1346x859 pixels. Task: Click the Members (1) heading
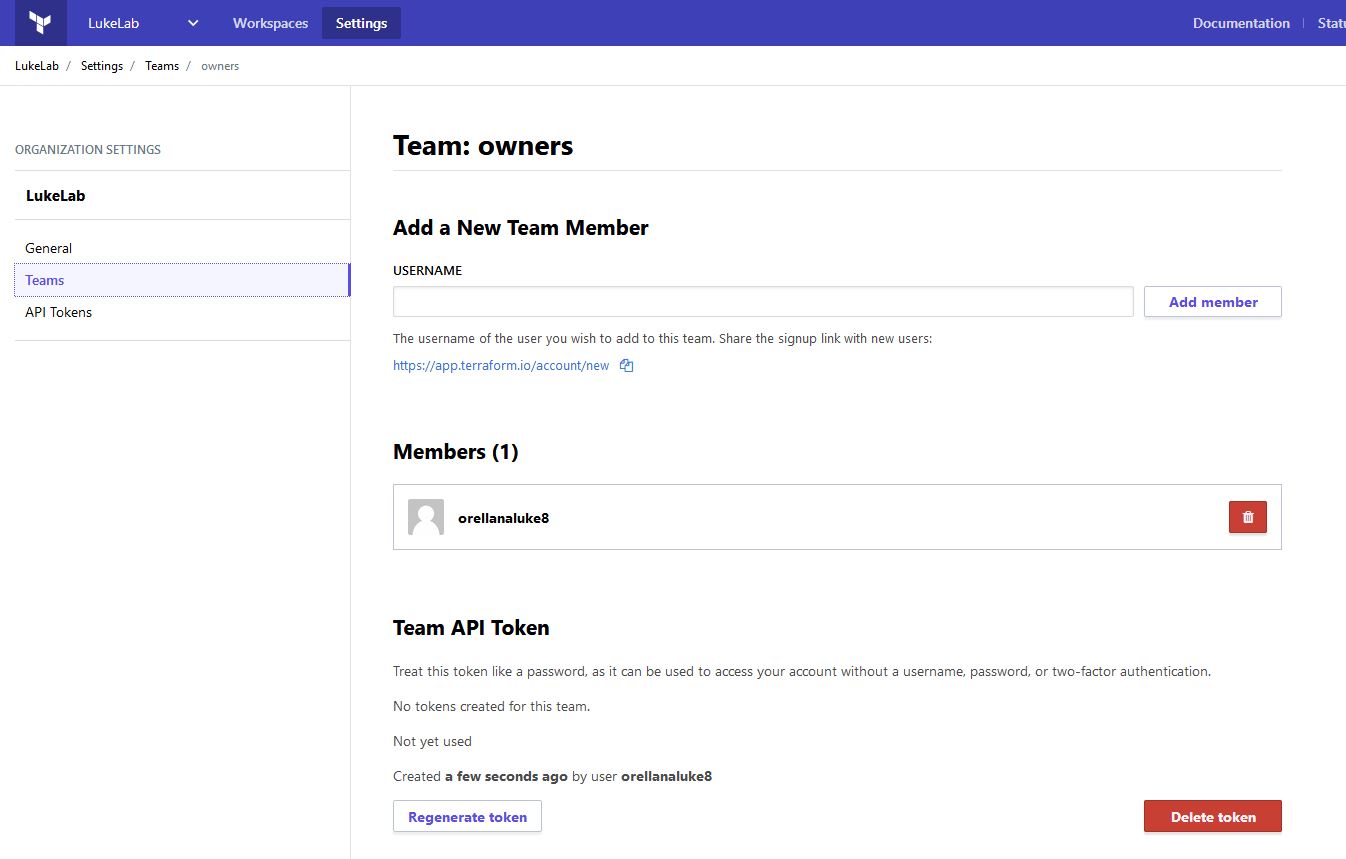[456, 452]
